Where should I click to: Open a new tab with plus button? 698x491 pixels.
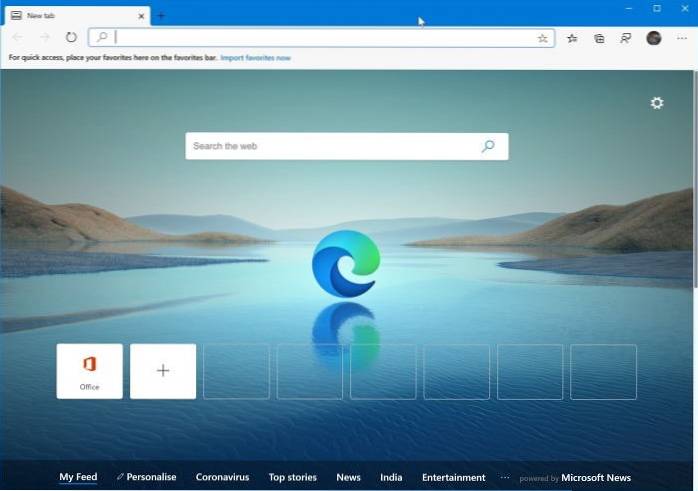click(161, 15)
